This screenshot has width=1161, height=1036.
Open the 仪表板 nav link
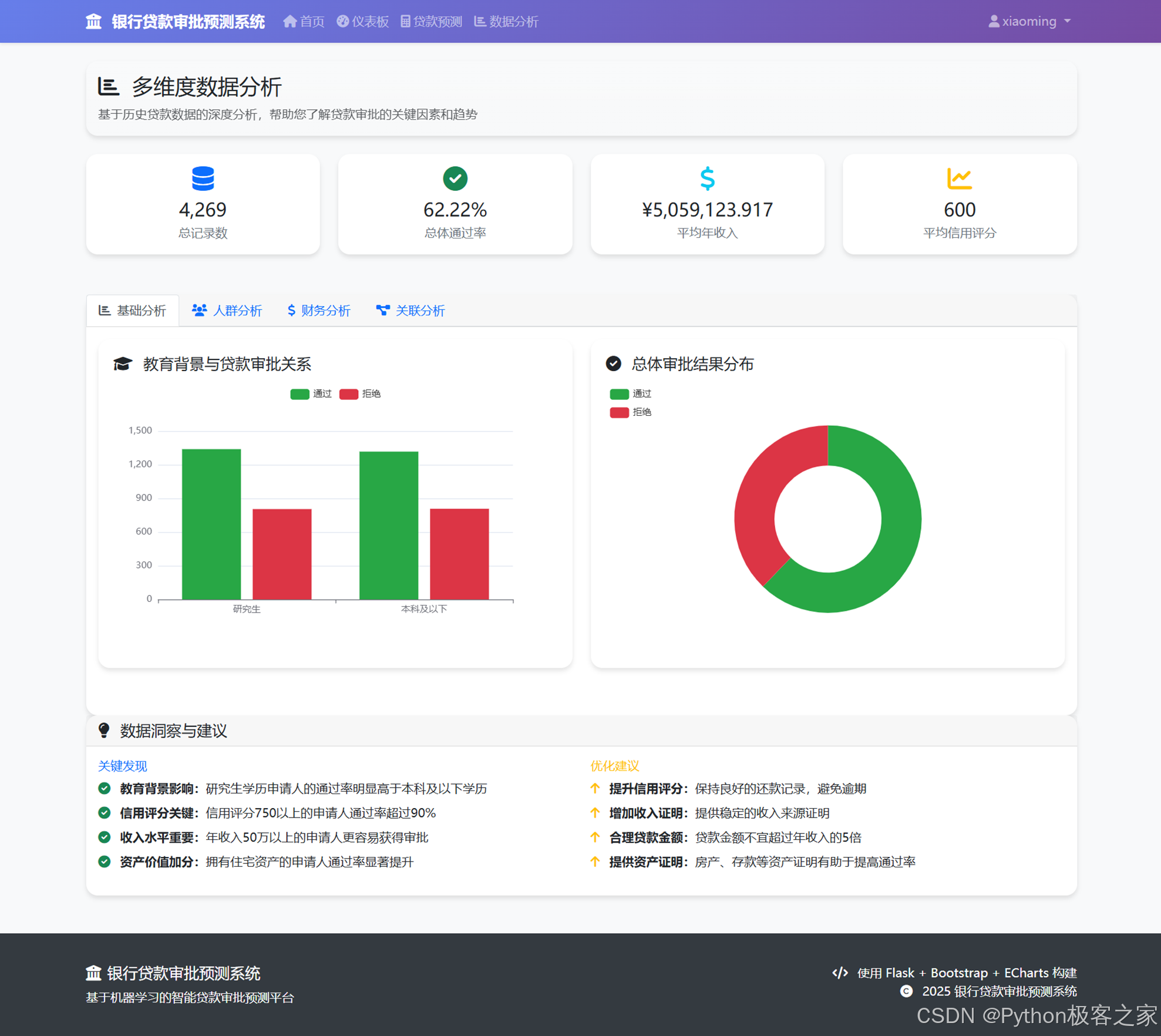pos(362,22)
